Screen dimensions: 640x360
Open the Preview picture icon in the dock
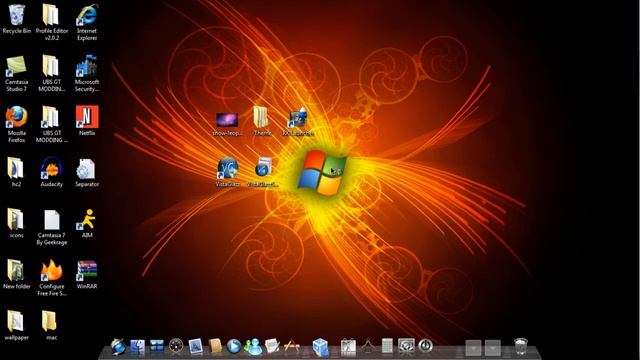(x=196, y=347)
